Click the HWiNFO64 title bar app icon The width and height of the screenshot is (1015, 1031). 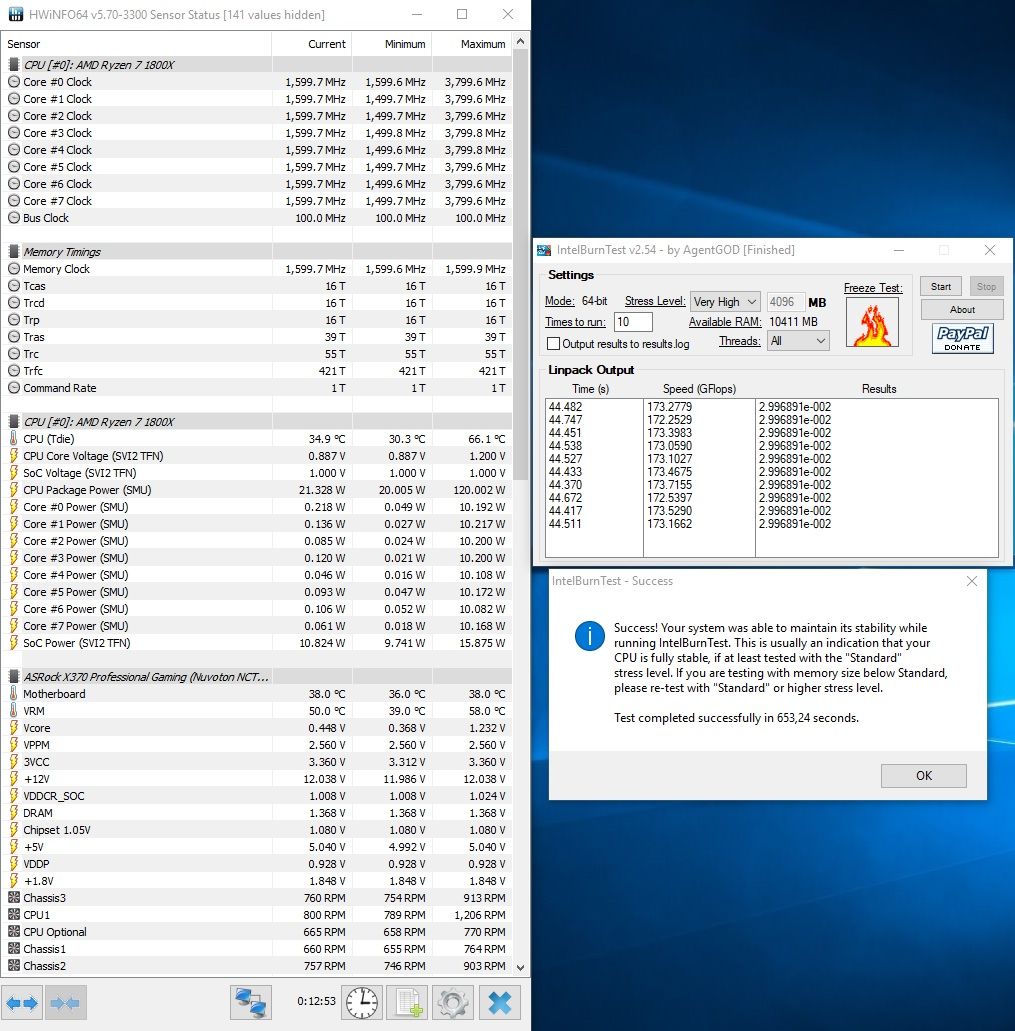point(16,14)
